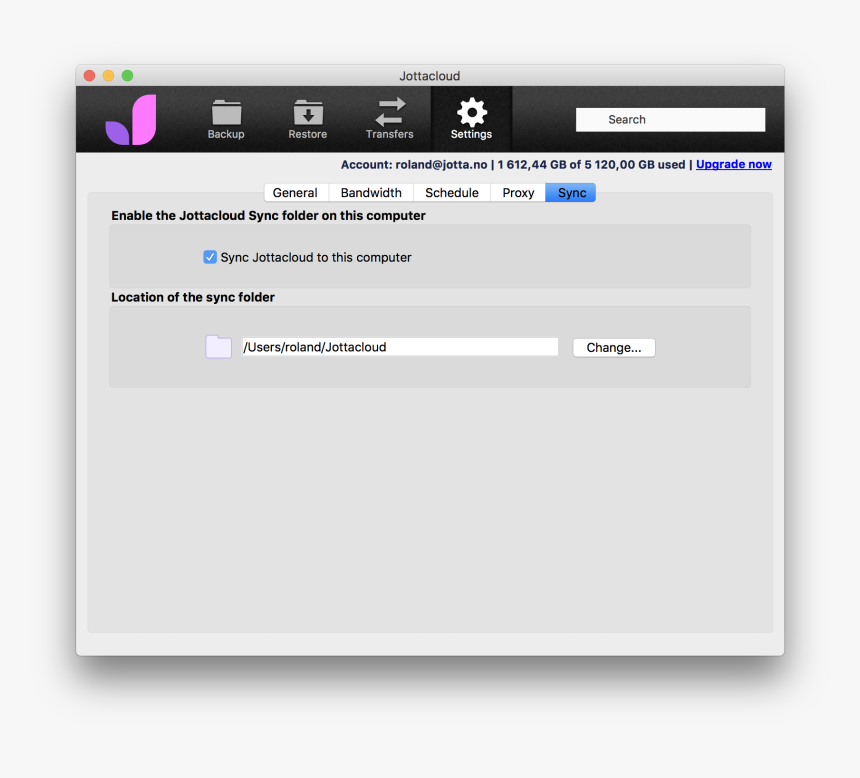The image size is (860, 778).
Task: Click inside the Search box
Action: (x=670, y=119)
